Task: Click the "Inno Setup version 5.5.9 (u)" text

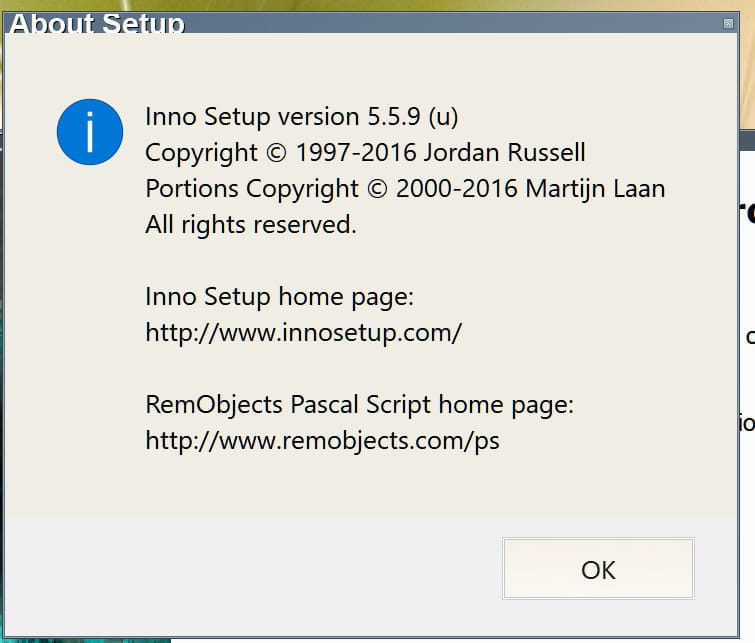Action: click(x=301, y=117)
